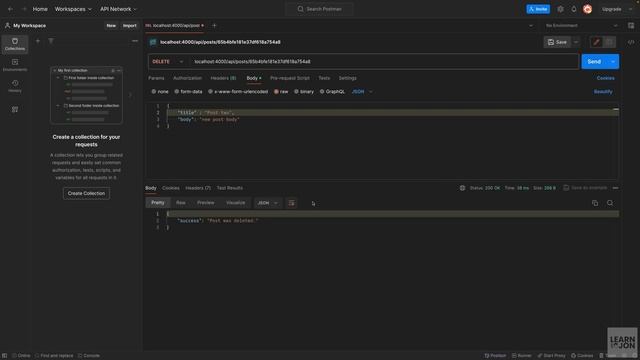Open the request body JSON format dropdown
Screen dimensions: 640x360
[362, 91]
